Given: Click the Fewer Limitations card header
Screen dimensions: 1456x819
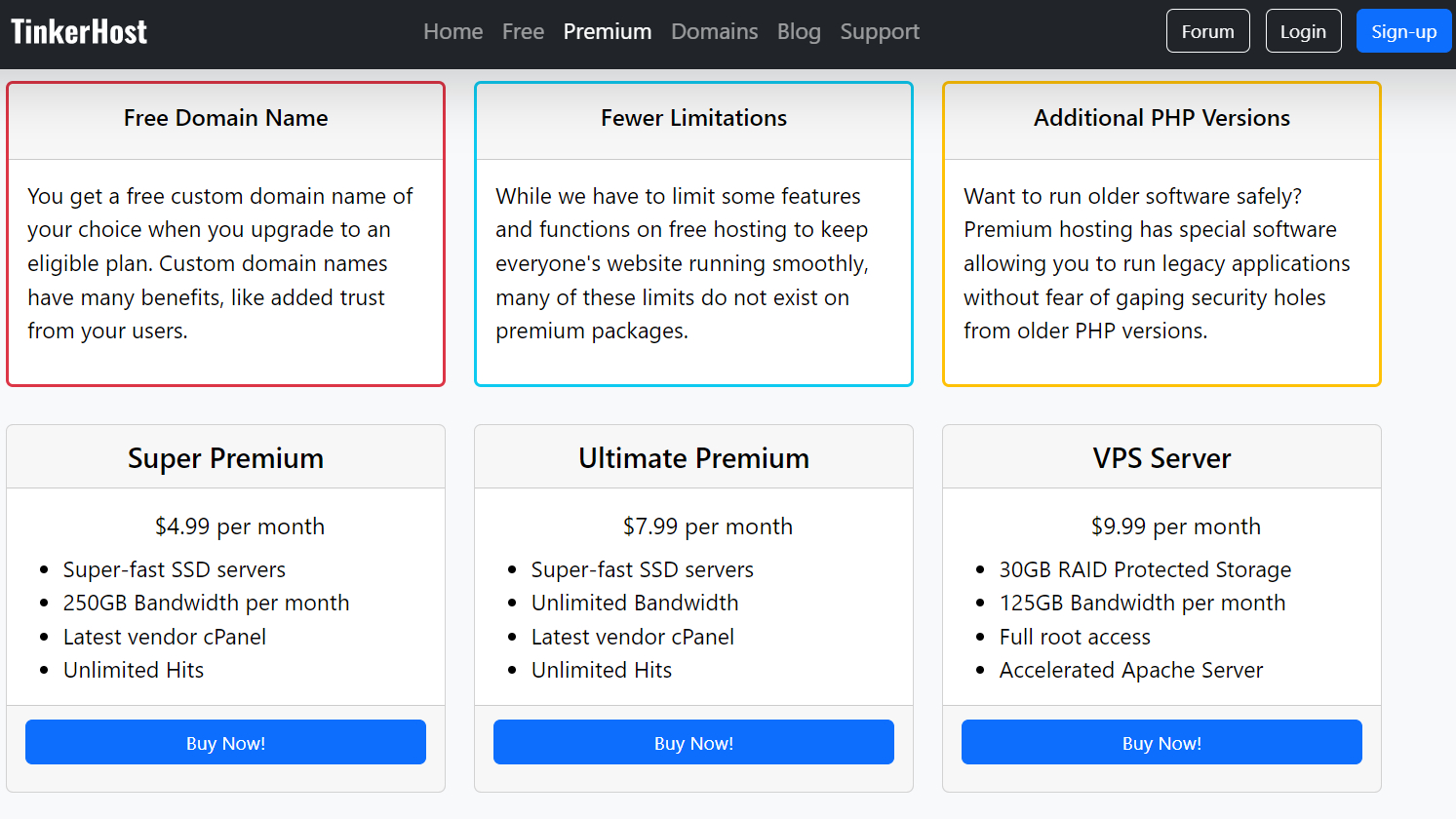Looking at the screenshot, I should [693, 118].
